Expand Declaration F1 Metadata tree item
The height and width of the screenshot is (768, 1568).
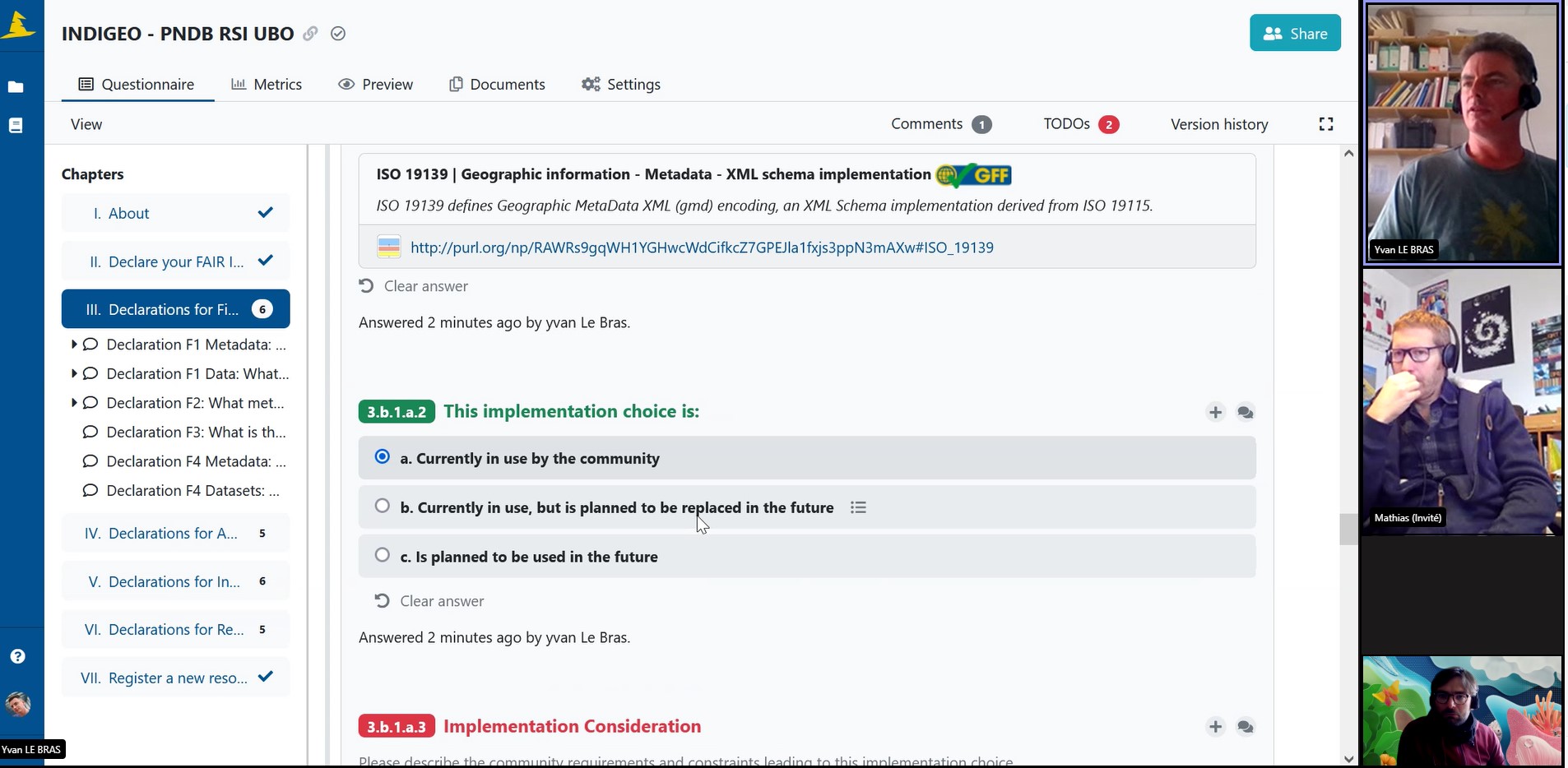click(x=74, y=345)
